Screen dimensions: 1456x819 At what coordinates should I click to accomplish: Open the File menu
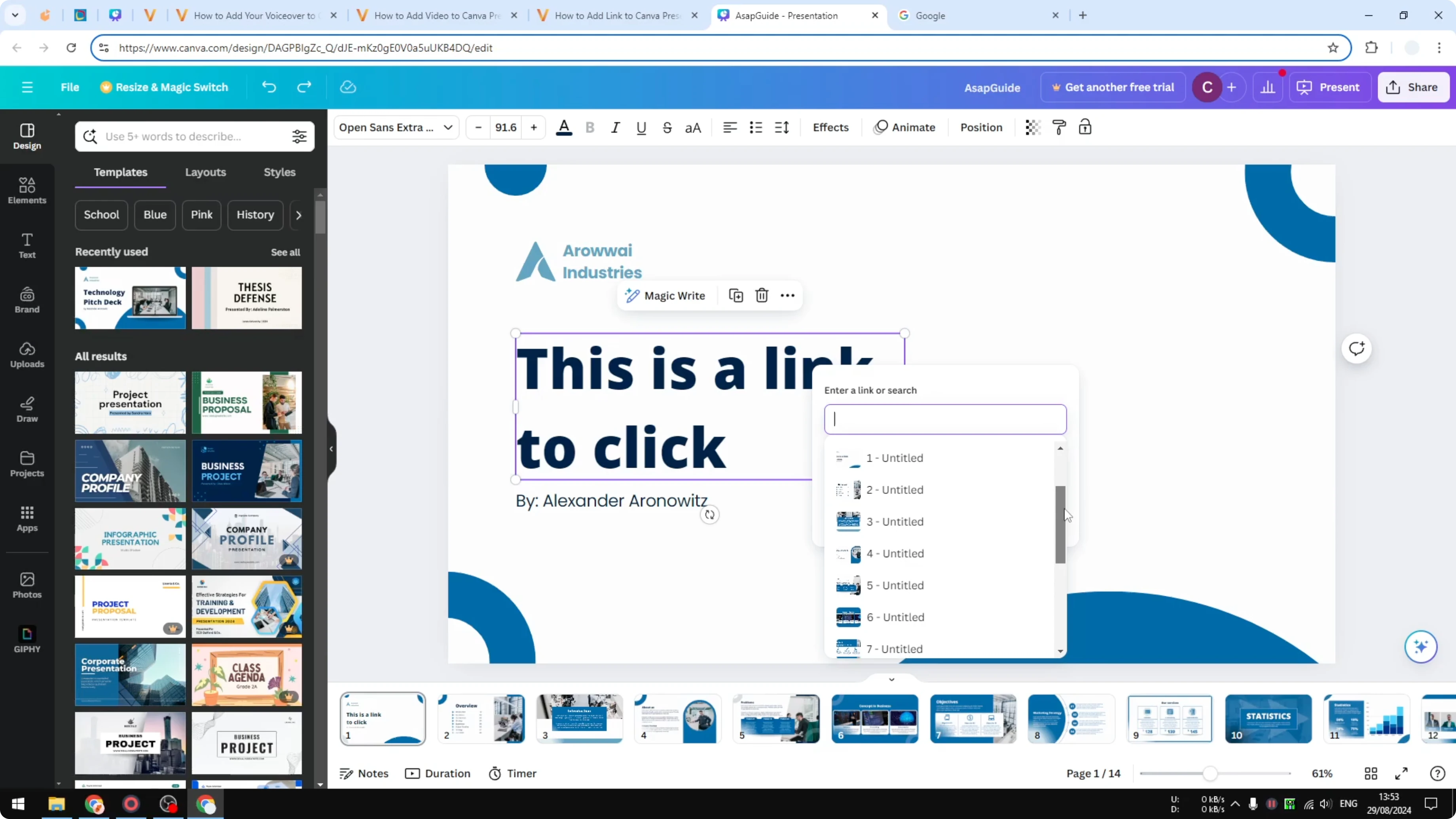(70, 87)
